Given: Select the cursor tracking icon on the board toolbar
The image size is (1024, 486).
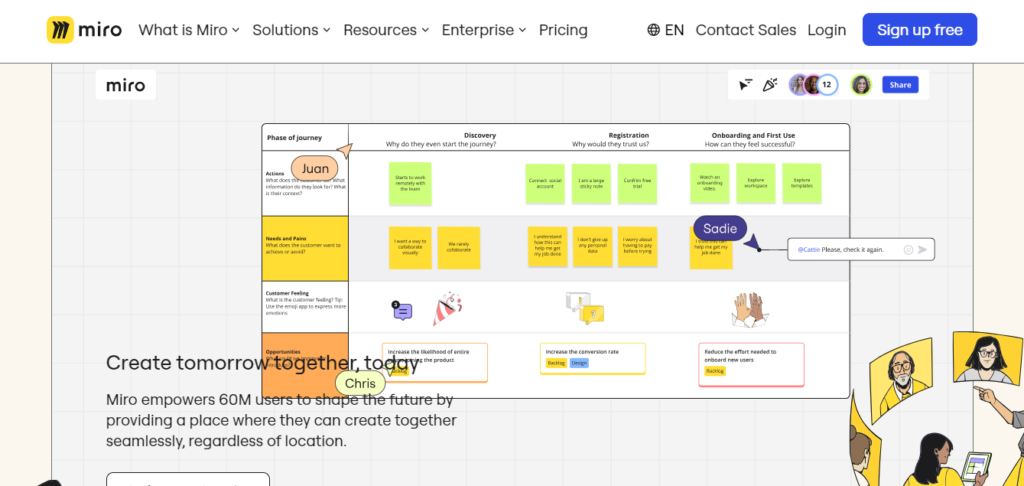Looking at the screenshot, I should (x=745, y=85).
